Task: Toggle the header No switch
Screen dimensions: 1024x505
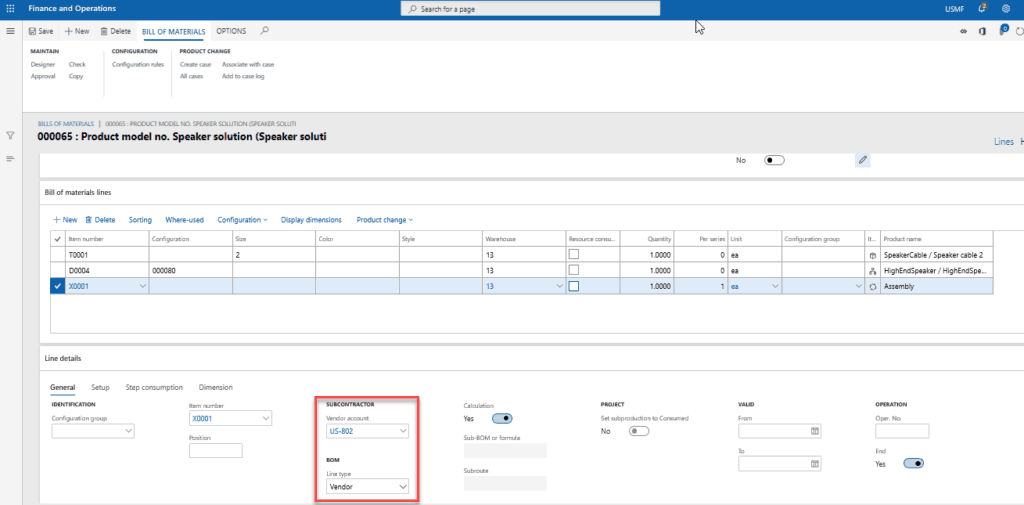Action: click(x=774, y=160)
